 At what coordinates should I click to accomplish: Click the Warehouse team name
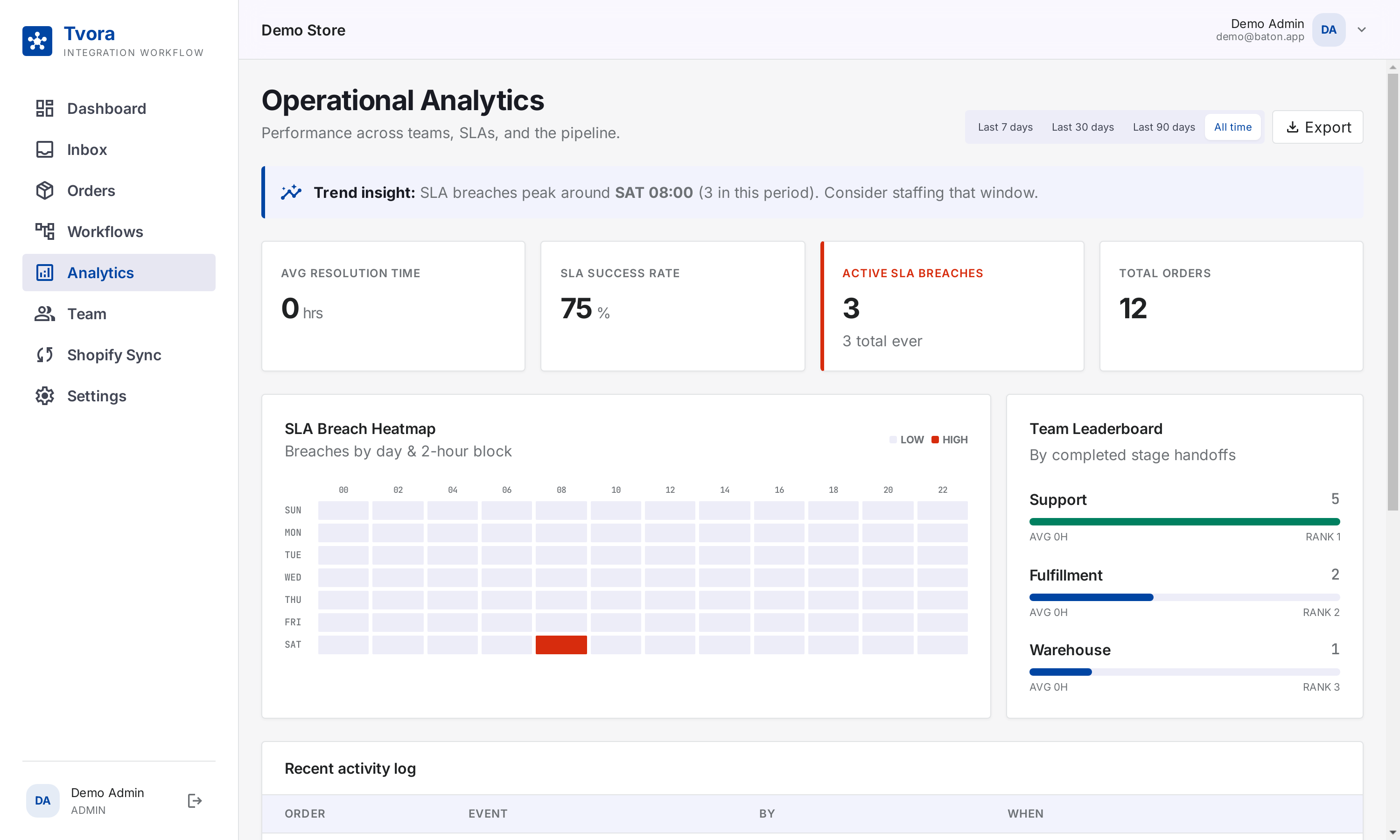pyautogui.click(x=1070, y=650)
